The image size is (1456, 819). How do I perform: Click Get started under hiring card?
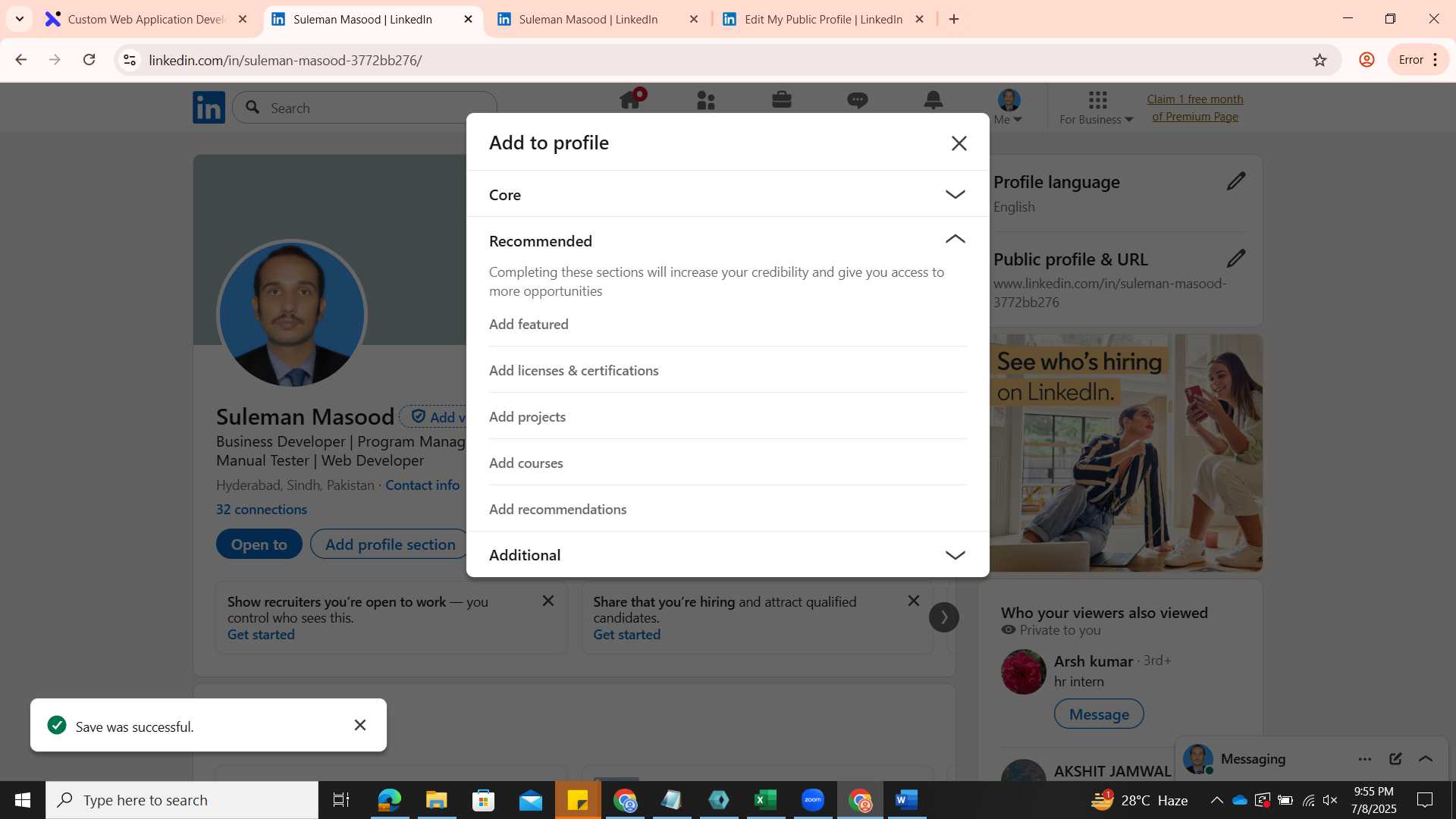[626, 635]
